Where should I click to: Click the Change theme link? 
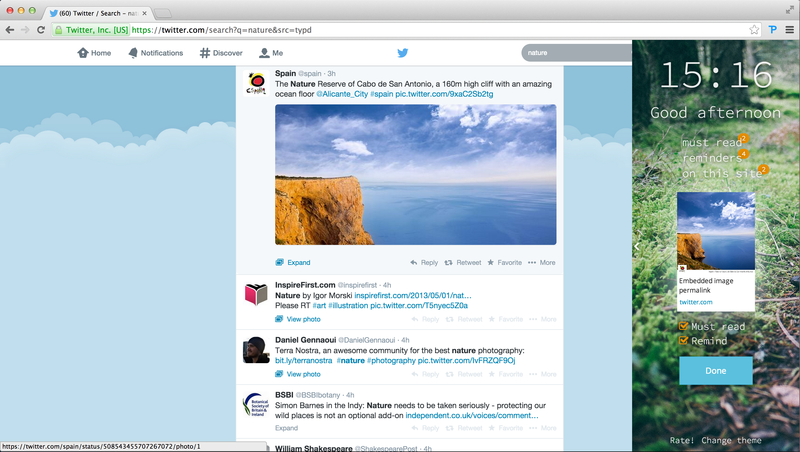click(x=730, y=441)
